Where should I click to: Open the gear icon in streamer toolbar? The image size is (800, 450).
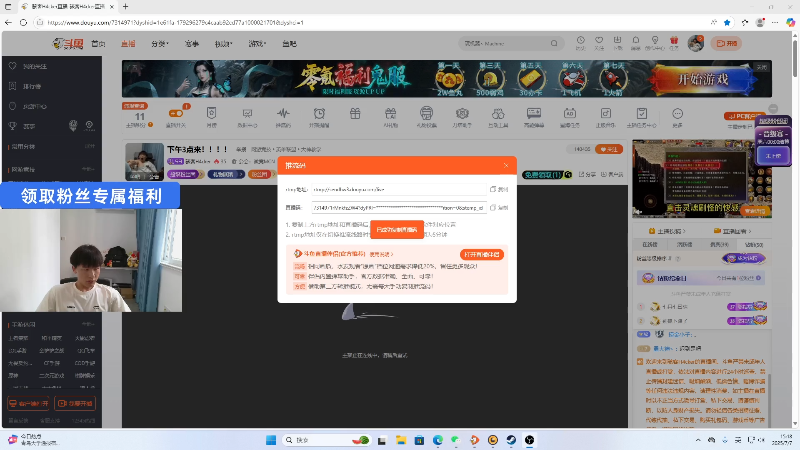click(462, 113)
